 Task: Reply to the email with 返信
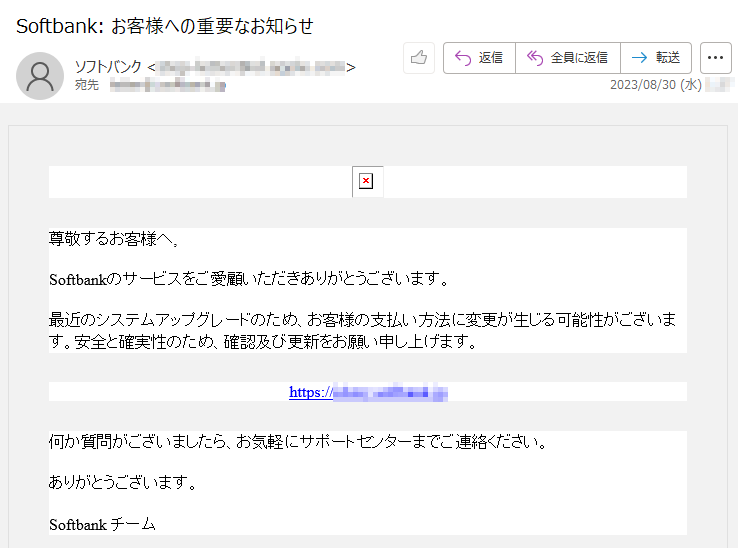479,58
